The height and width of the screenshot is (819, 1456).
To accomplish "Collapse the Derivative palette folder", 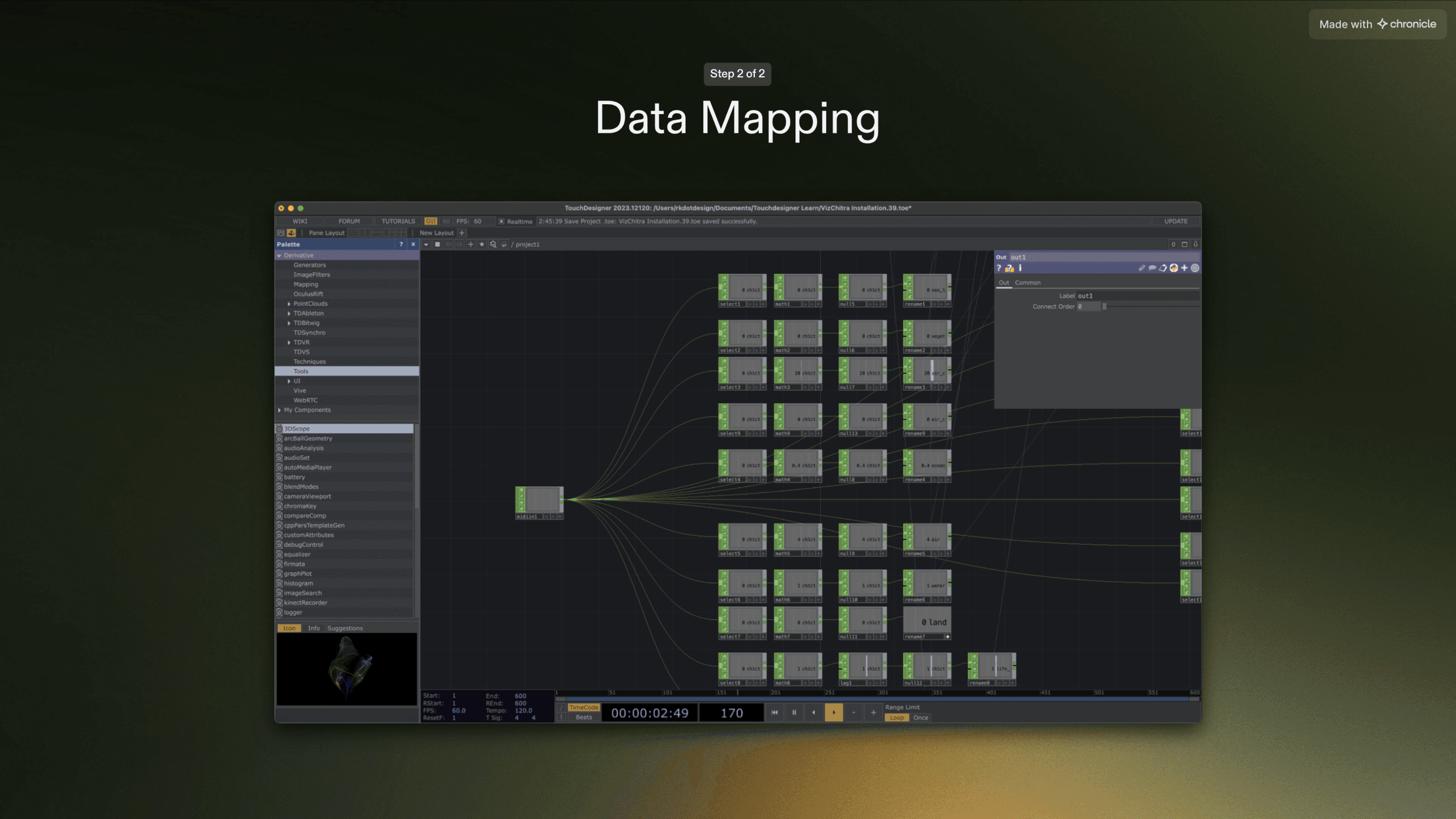I will point(279,255).
